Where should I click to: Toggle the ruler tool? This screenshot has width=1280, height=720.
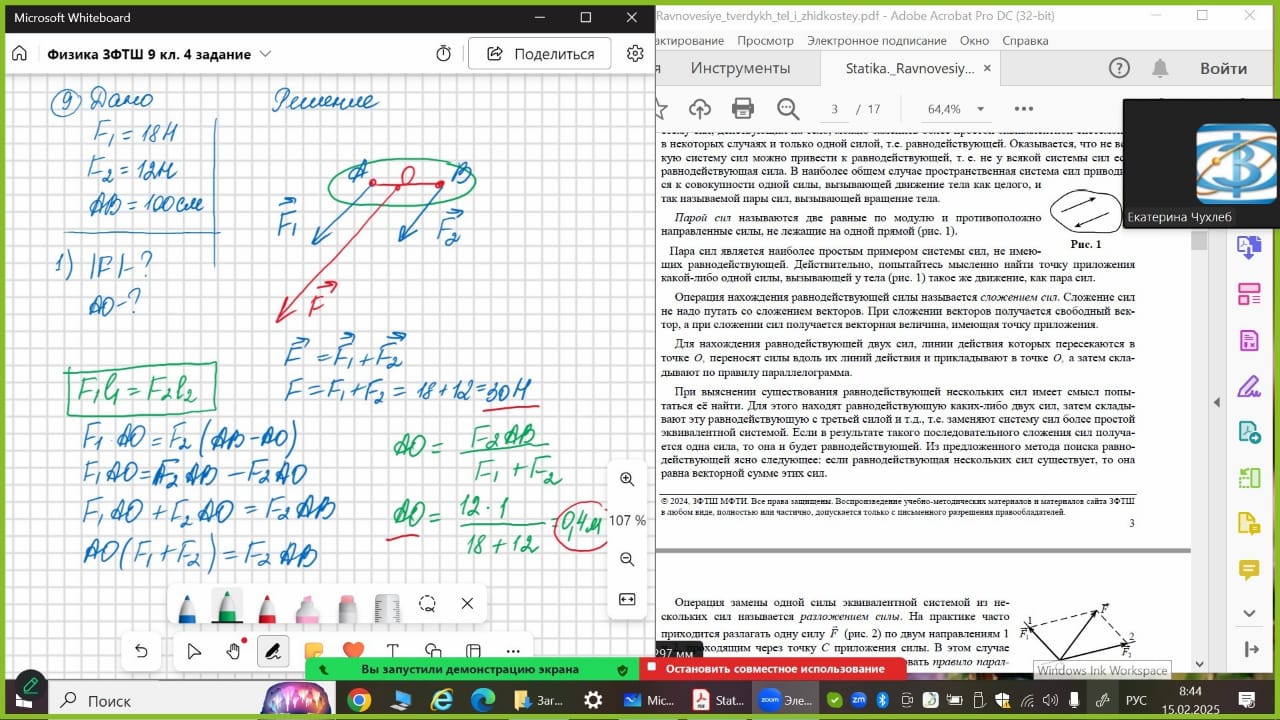click(x=387, y=607)
